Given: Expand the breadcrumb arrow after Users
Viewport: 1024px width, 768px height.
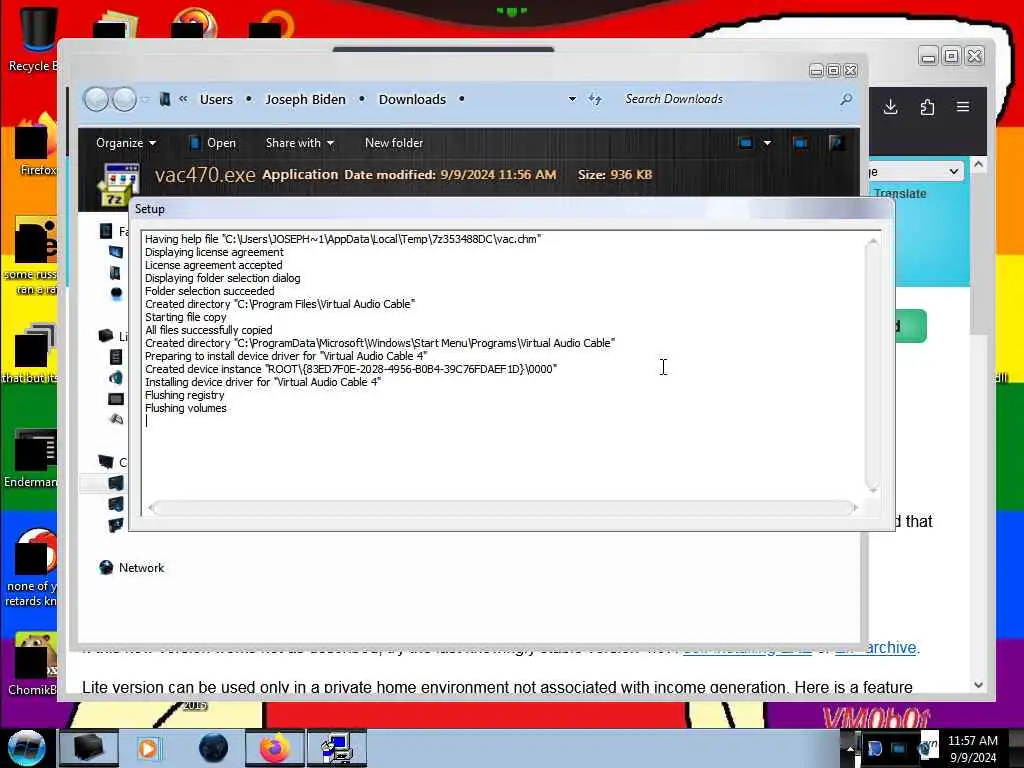Looking at the screenshot, I should tap(249, 99).
